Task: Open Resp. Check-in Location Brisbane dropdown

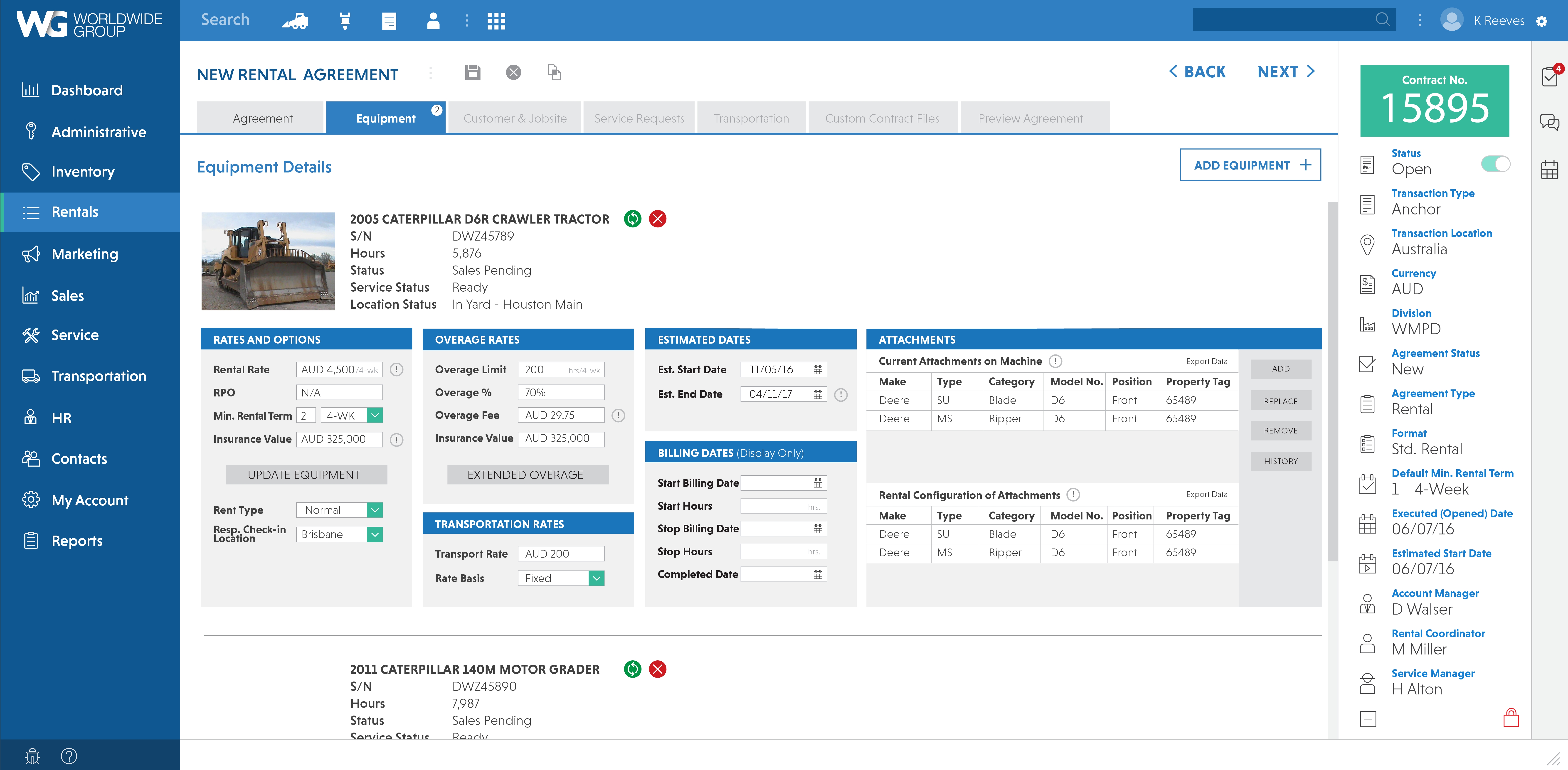Action: click(375, 534)
